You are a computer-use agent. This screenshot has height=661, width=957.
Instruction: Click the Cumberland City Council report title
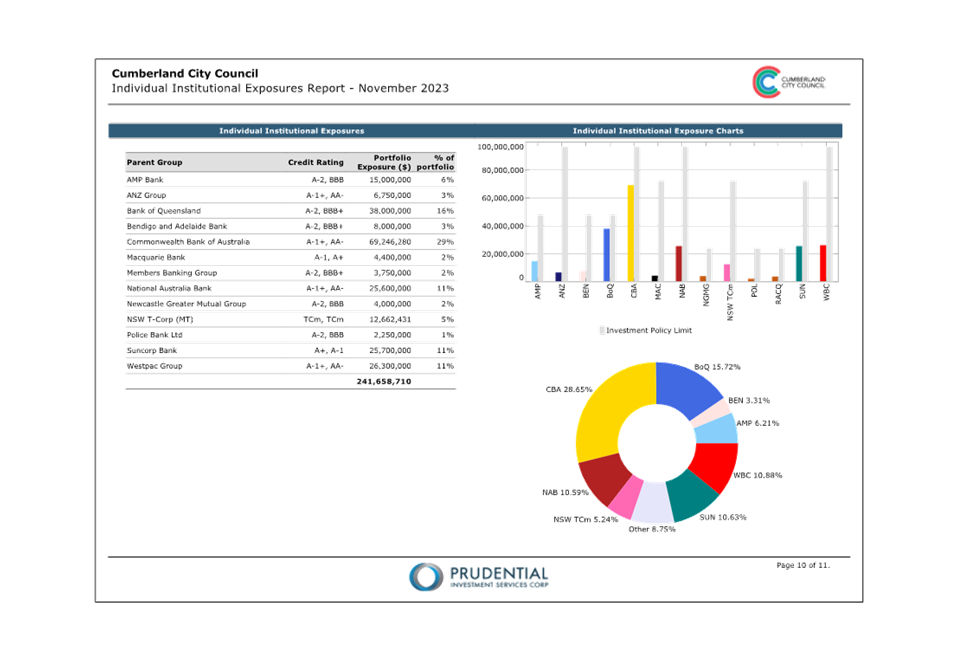pyautogui.click(x=185, y=73)
